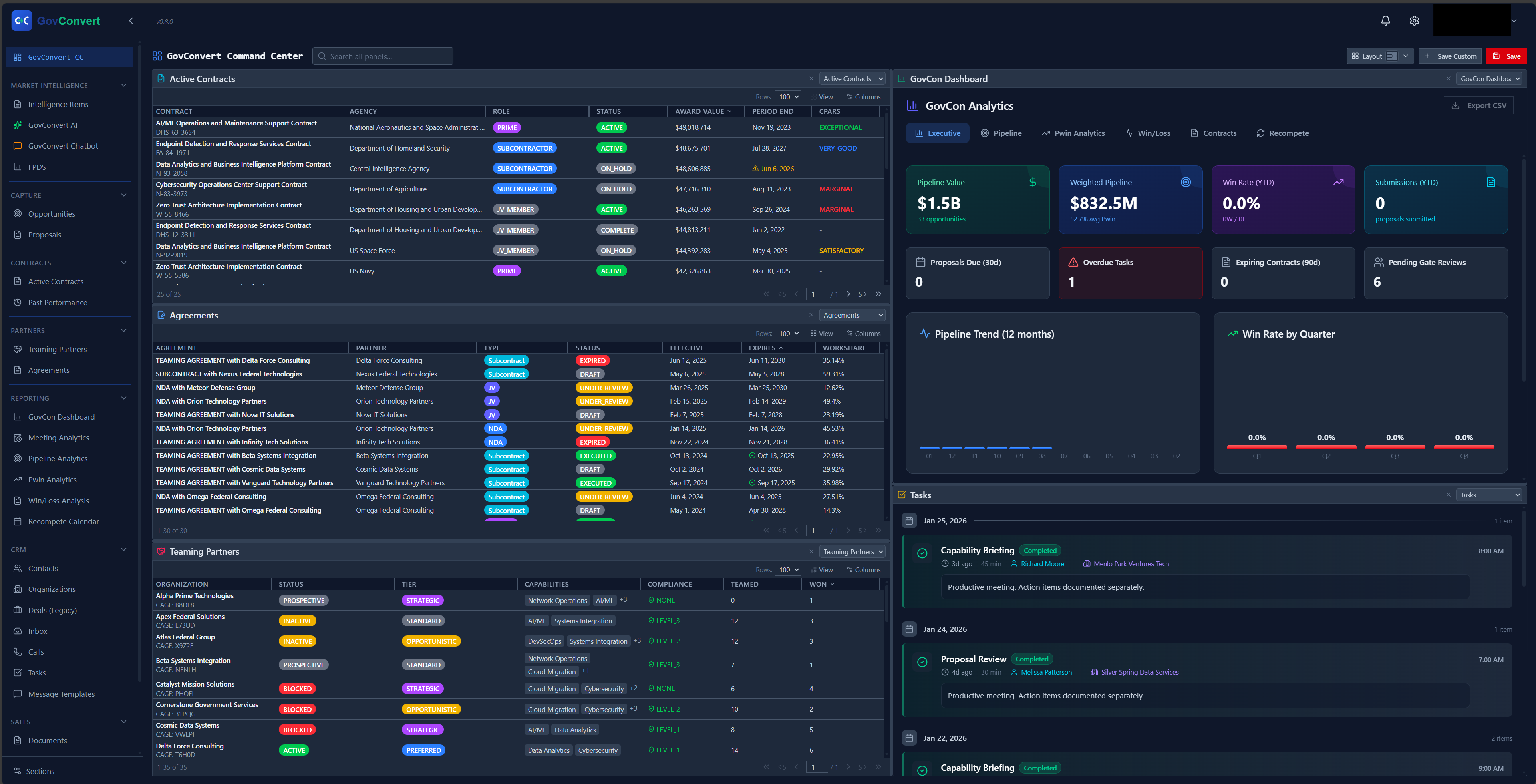1536x784 pixels.
Task: Click the Search all panels field
Action: (x=383, y=55)
